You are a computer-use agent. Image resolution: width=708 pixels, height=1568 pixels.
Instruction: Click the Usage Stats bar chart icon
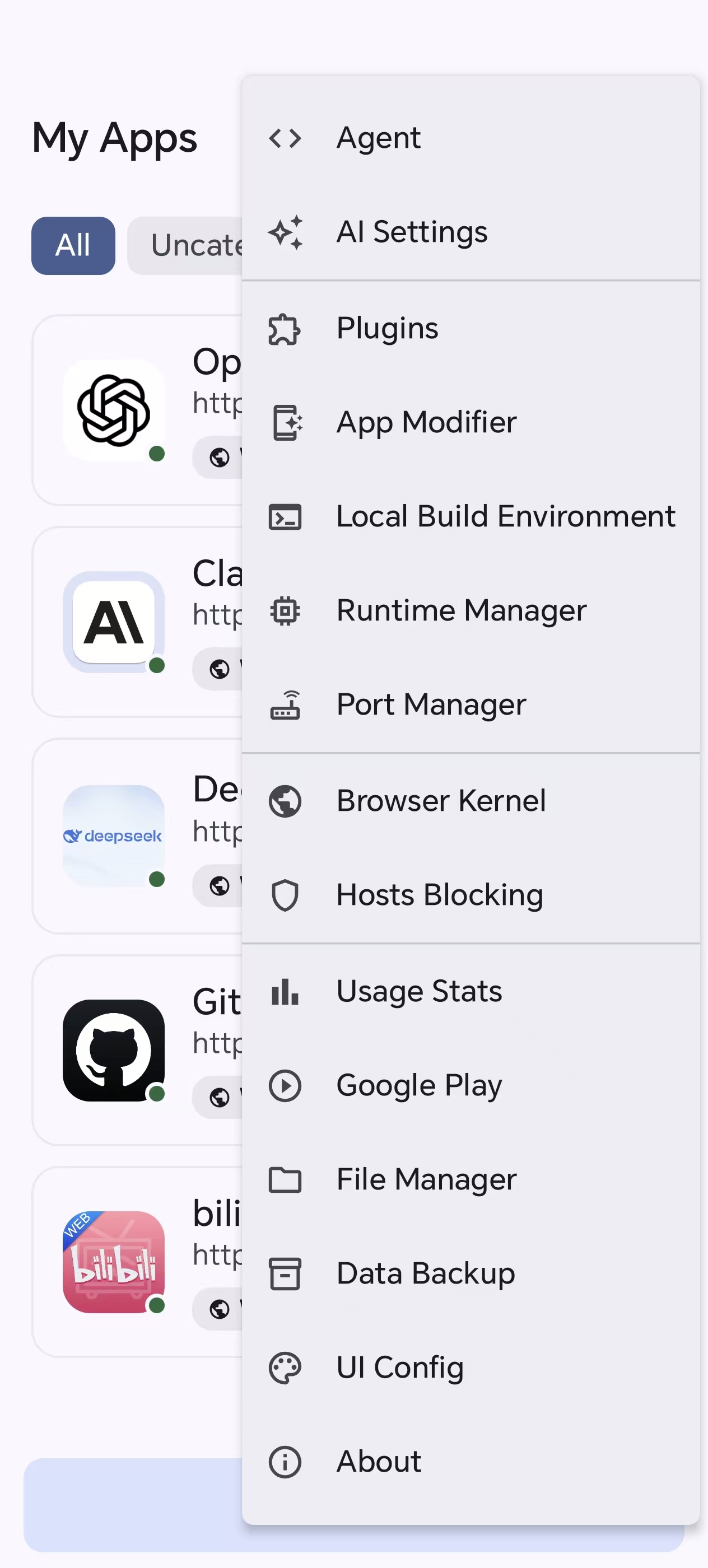(285, 992)
